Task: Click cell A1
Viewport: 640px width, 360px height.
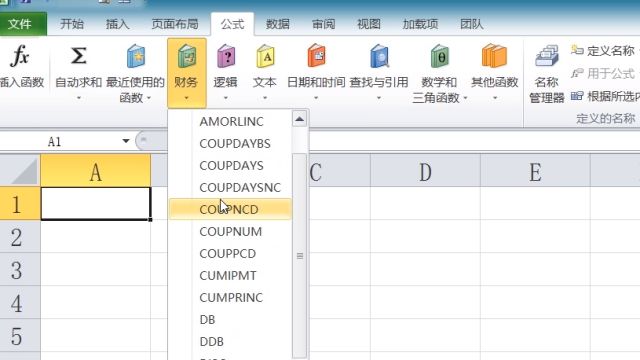Action: click(x=96, y=203)
